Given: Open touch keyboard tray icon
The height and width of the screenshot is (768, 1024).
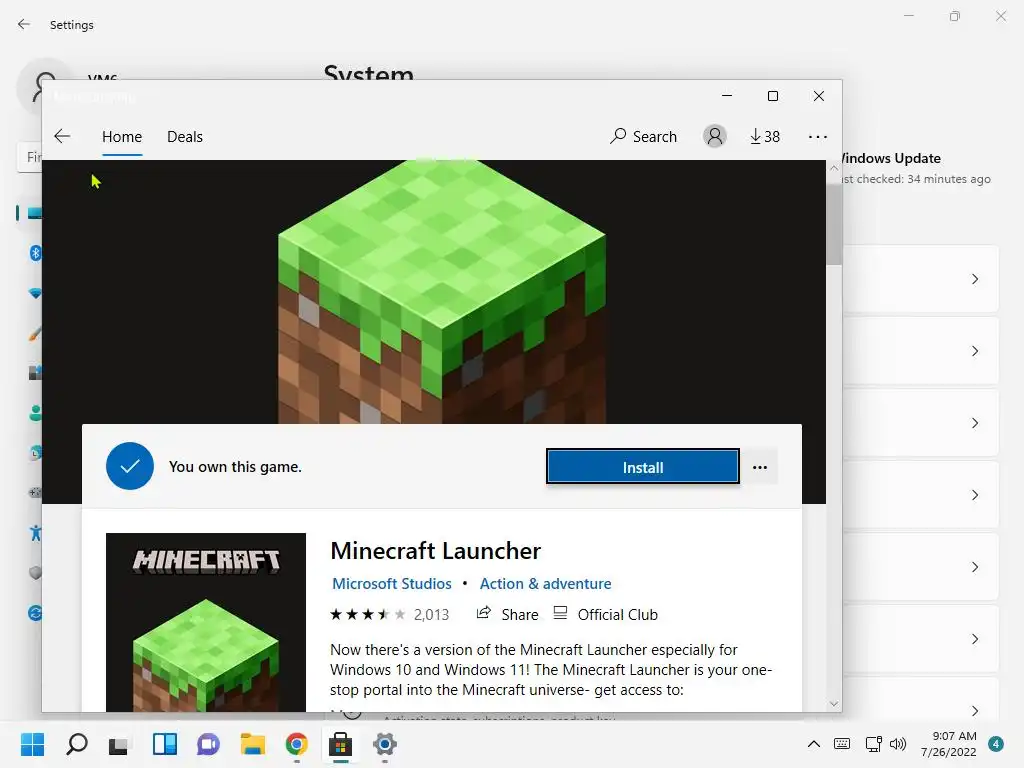Looking at the screenshot, I should 842,744.
